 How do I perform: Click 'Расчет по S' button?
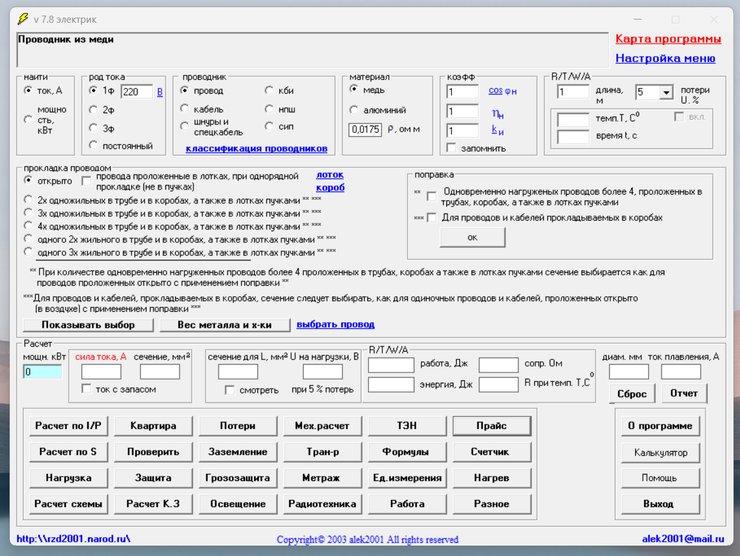pyautogui.click(x=68, y=452)
